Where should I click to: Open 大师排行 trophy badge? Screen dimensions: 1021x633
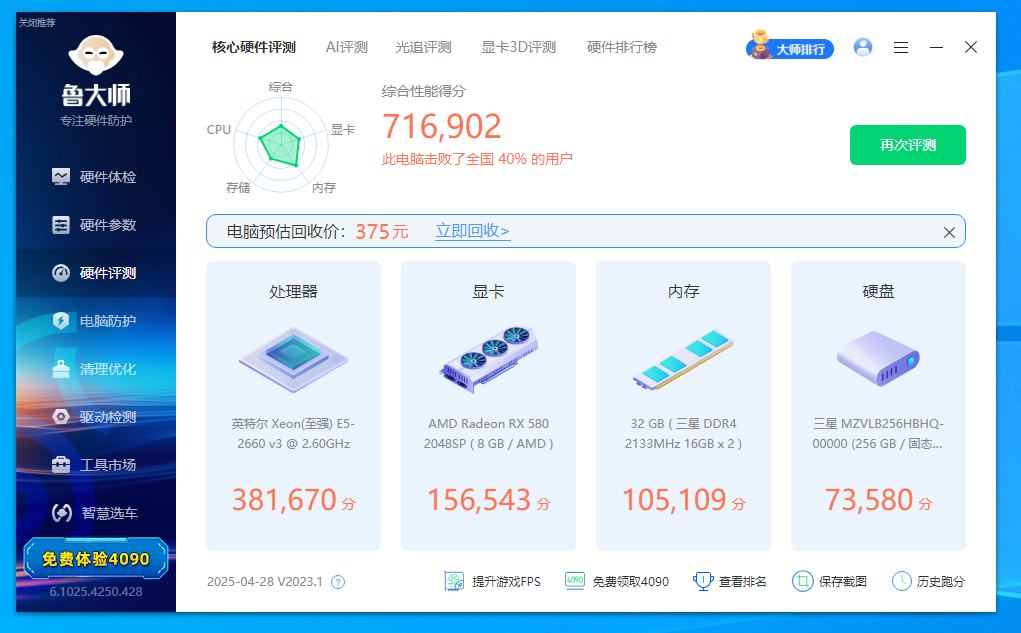pyautogui.click(x=790, y=47)
